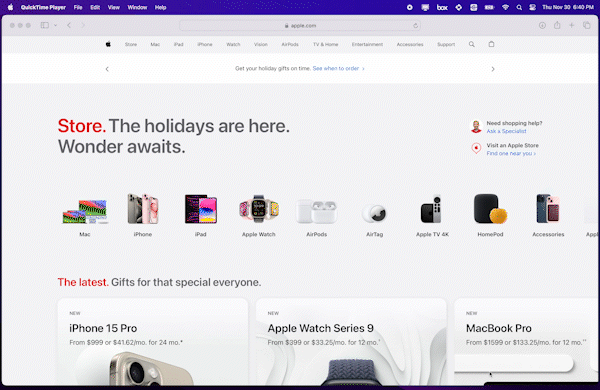The image size is (600, 390).
Task: Open the shopping bag icon
Action: point(491,44)
